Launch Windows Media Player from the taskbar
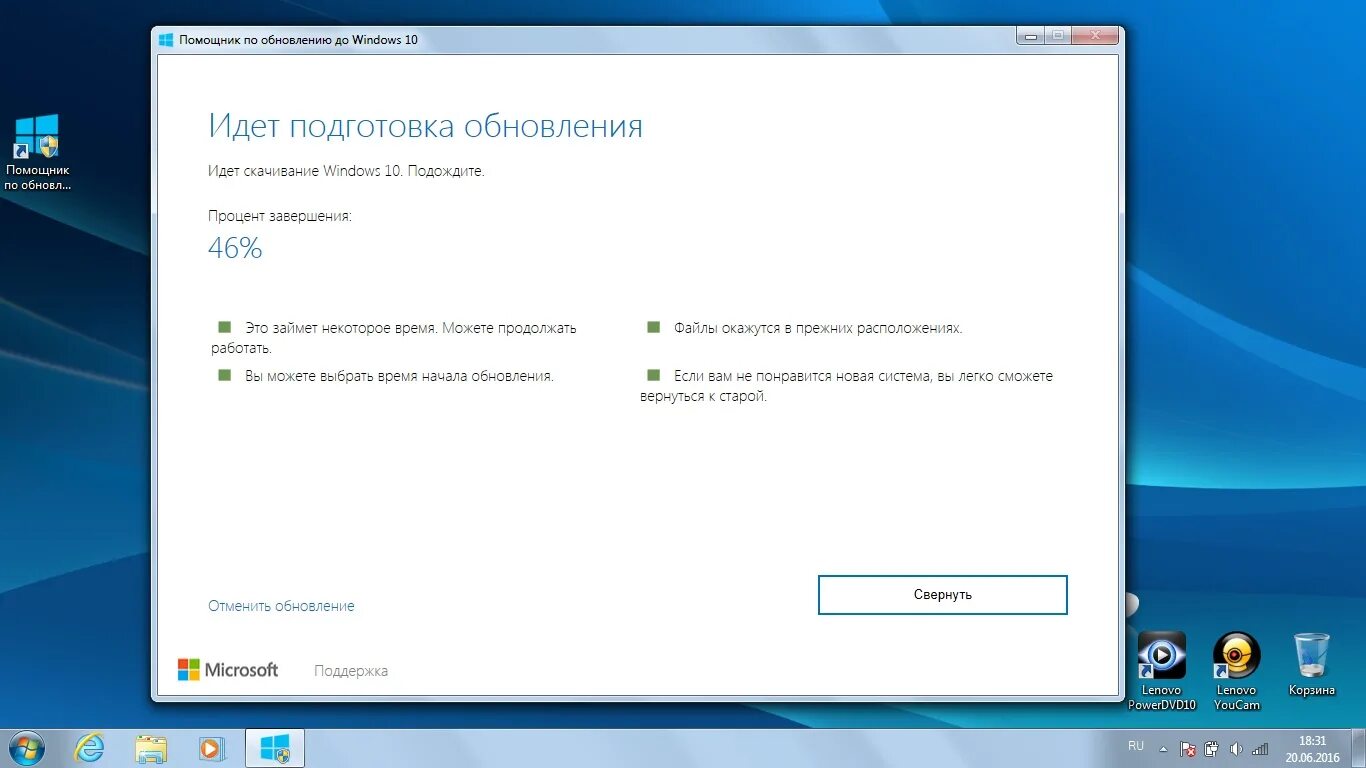 [212, 748]
